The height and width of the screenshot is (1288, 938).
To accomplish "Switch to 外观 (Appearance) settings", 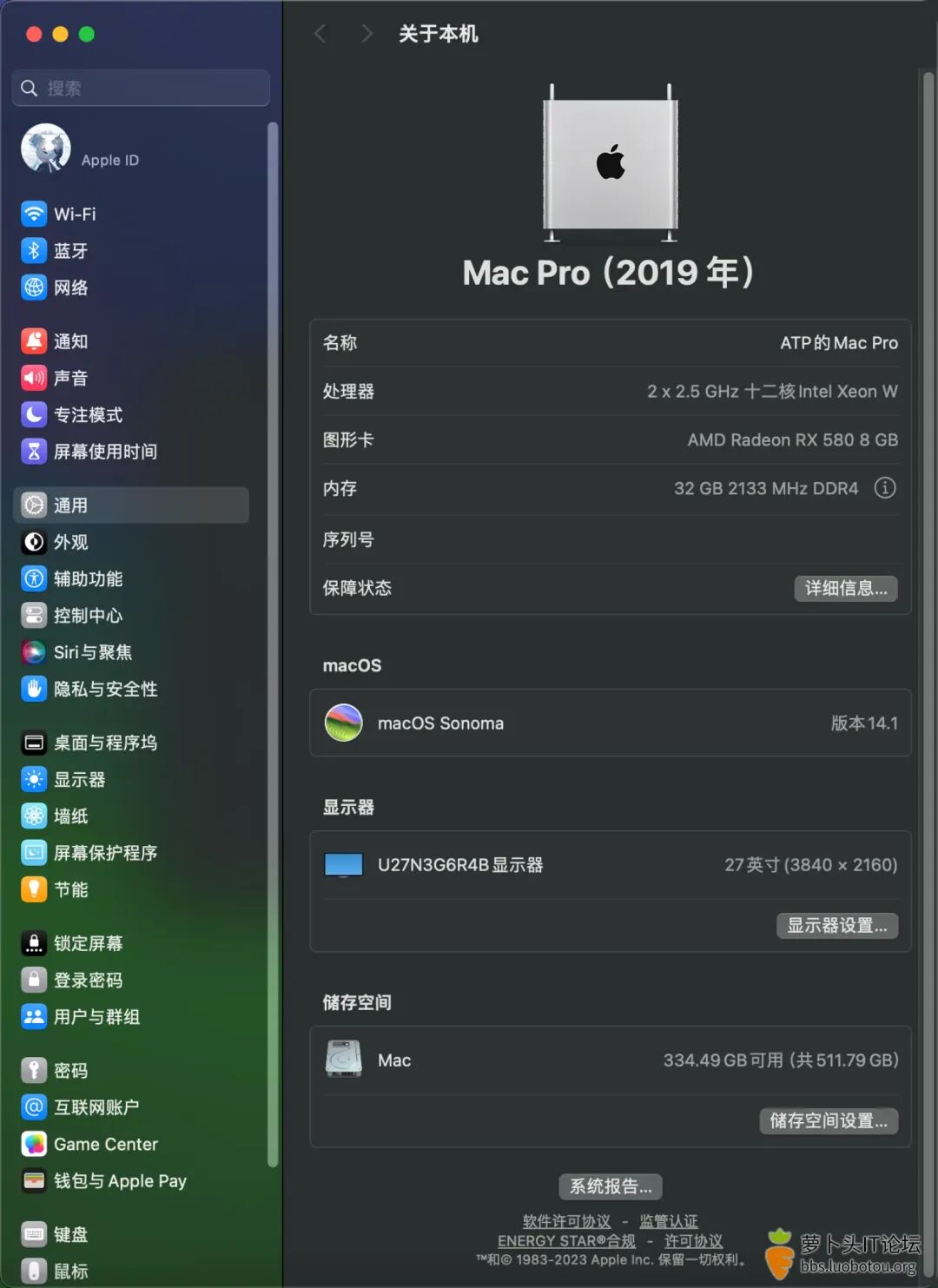I will pos(69,542).
